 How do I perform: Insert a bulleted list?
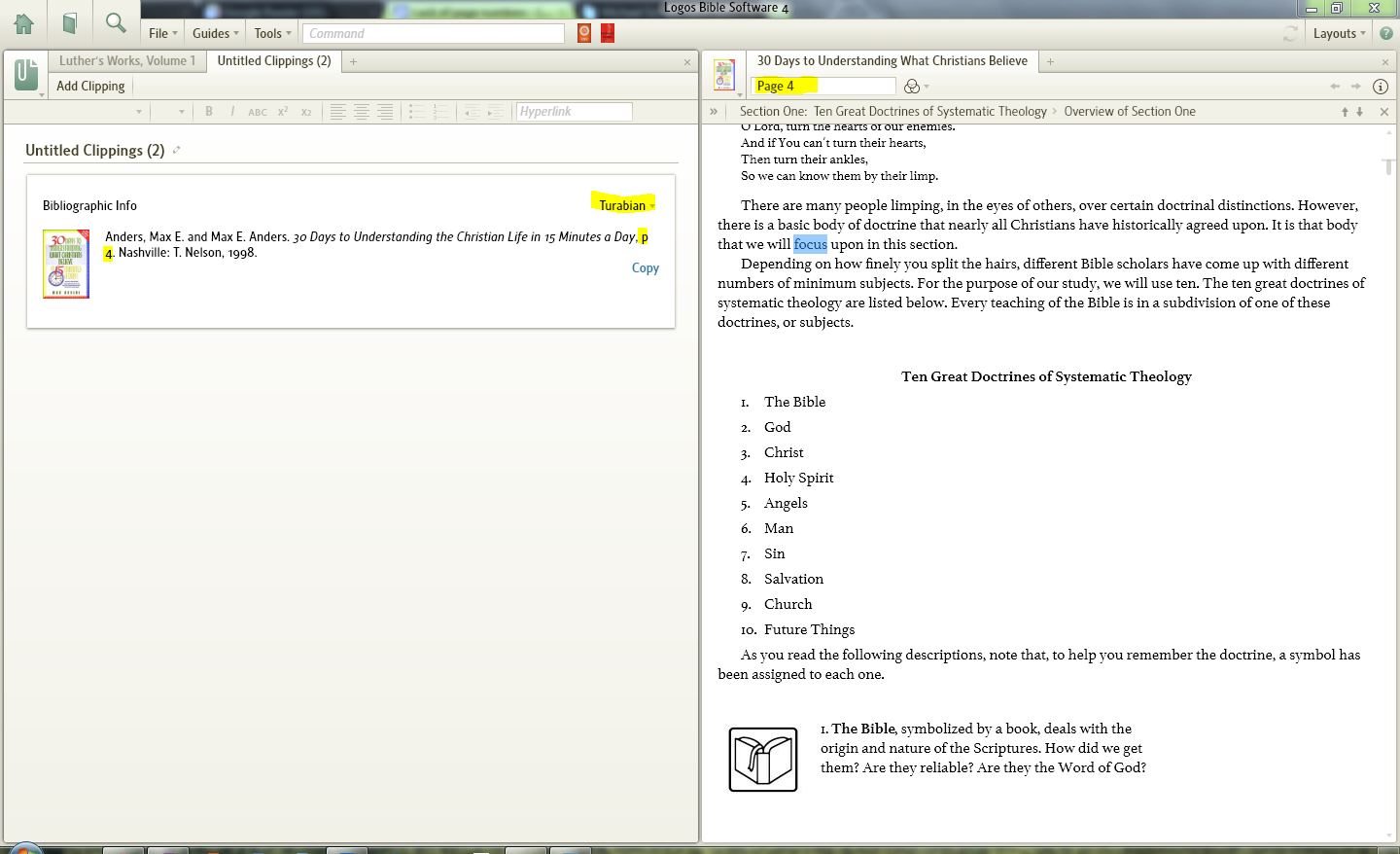416,112
